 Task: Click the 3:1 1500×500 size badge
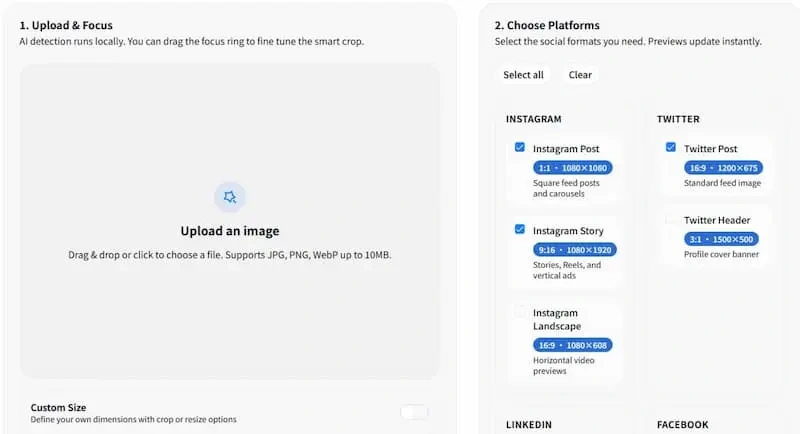721,239
